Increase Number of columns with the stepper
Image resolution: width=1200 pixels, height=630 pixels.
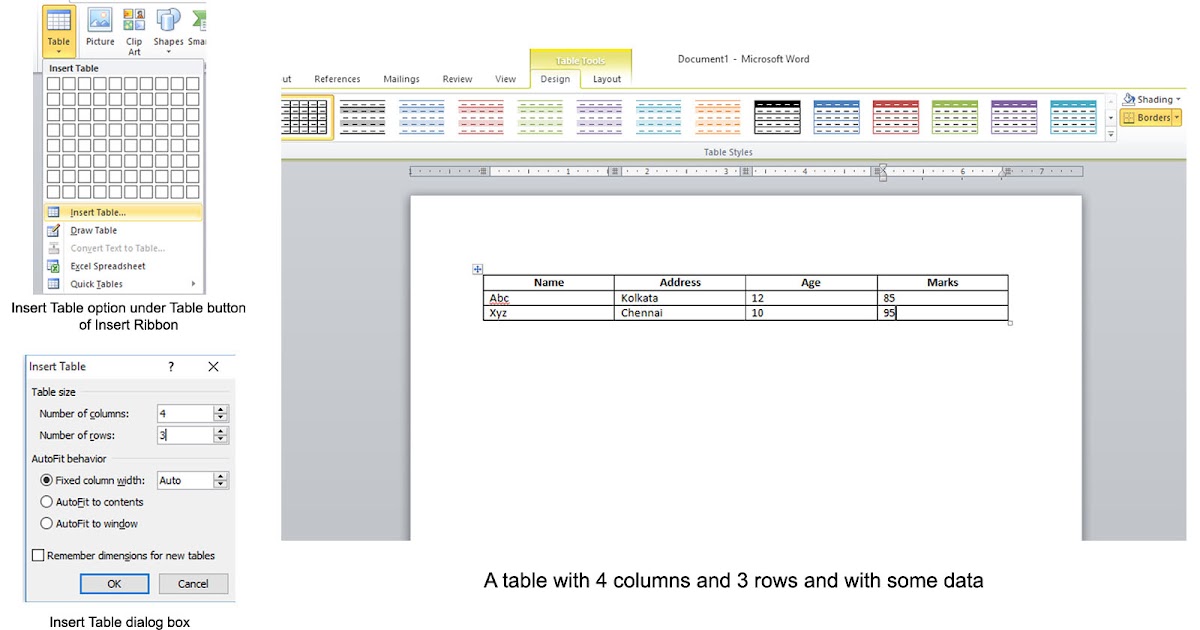[220, 409]
